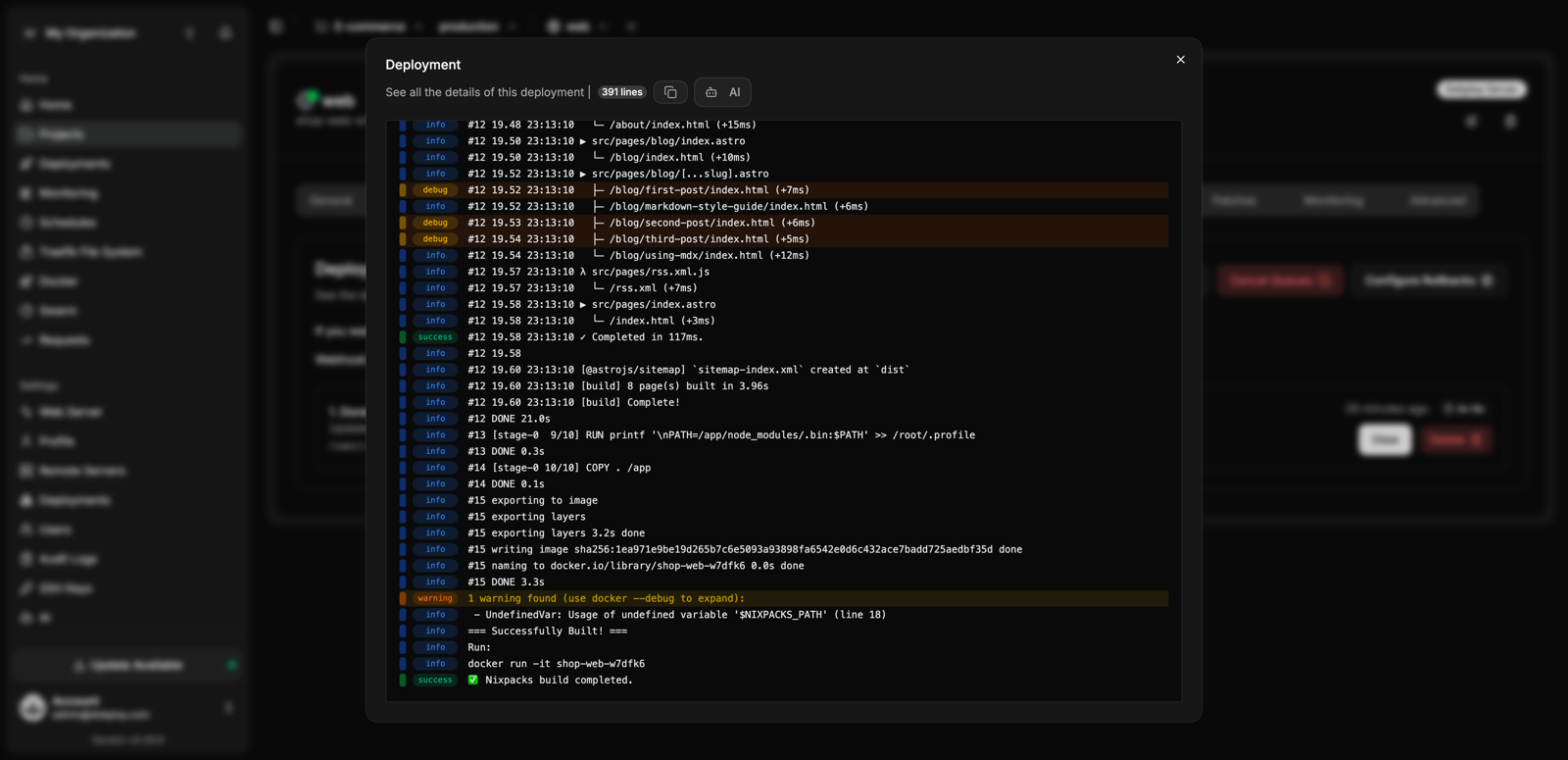
Task: Click the success badge beside "Nixpacks build completed"
Action: [x=435, y=680]
